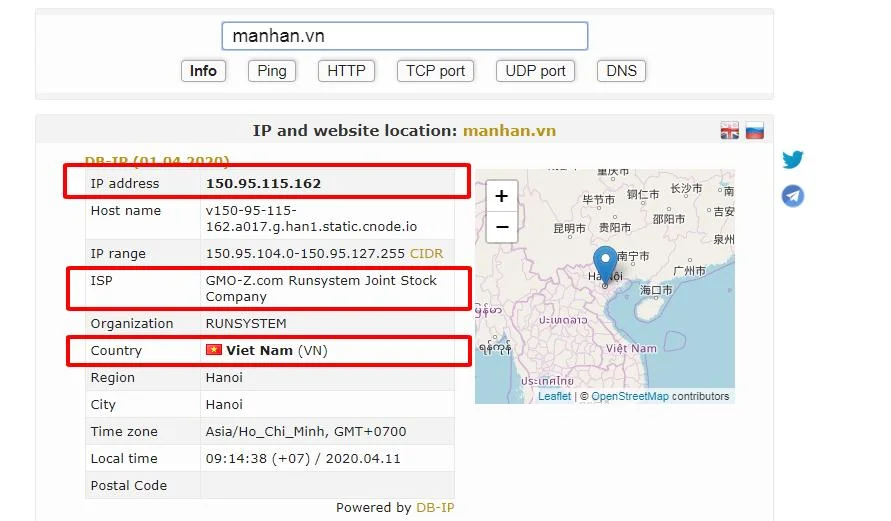Image resolution: width=891 pixels, height=521 pixels.
Task: Select the UDP port check button
Action: point(535,71)
